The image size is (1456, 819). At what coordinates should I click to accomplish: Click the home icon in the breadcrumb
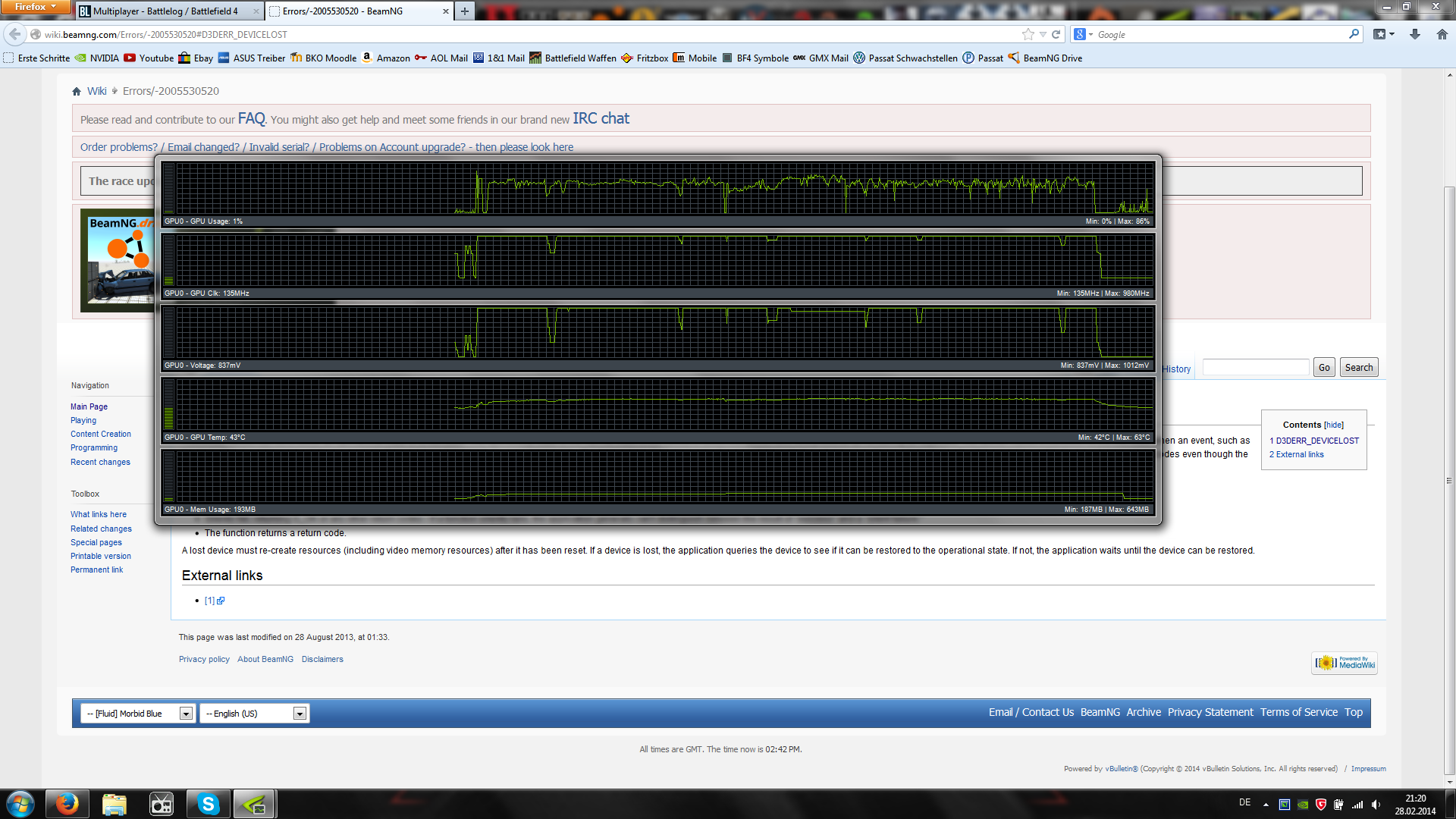[77, 91]
